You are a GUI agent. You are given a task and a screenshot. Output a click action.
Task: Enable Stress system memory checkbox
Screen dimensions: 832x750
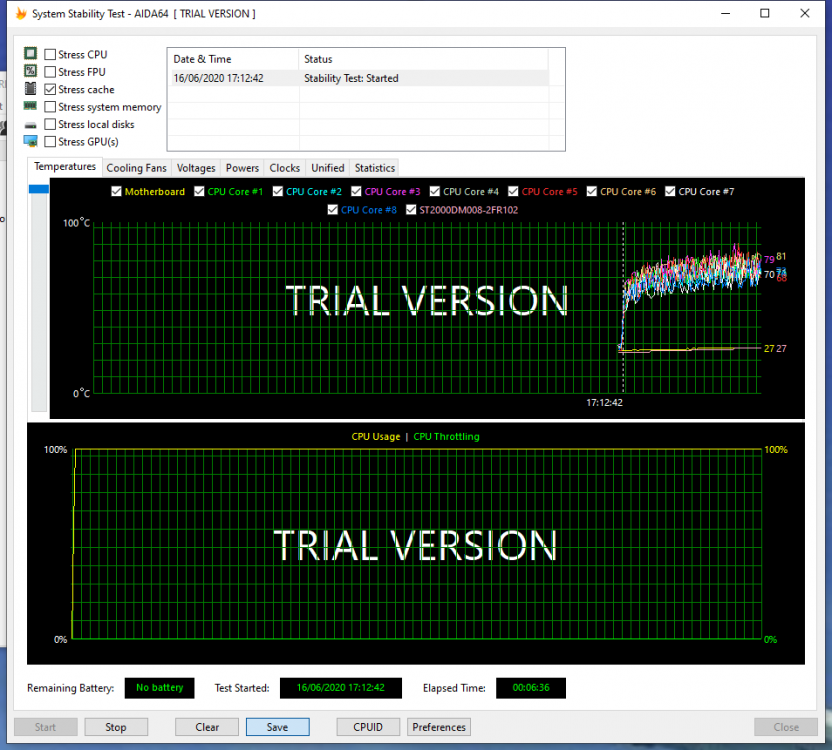pyautogui.click(x=50, y=107)
